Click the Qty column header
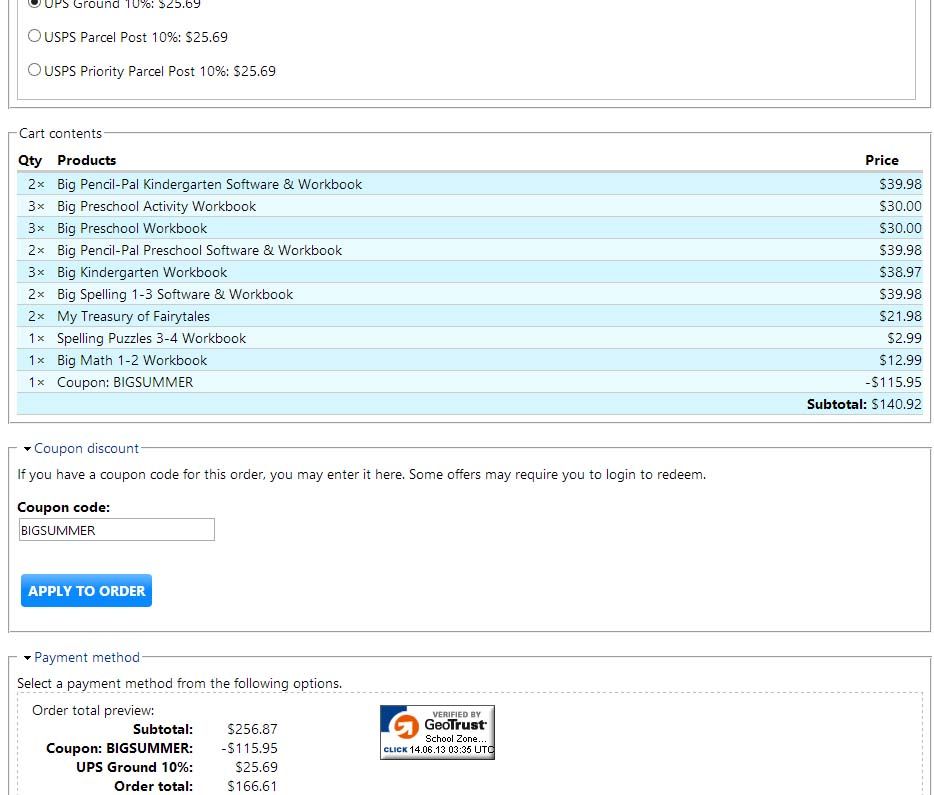The width and height of the screenshot is (934, 795). (30, 160)
